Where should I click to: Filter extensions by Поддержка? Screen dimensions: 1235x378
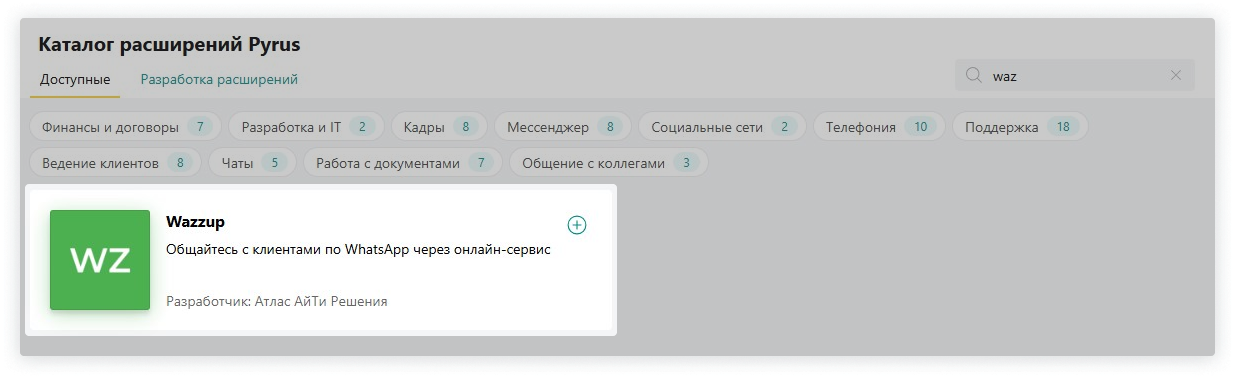1020,127
